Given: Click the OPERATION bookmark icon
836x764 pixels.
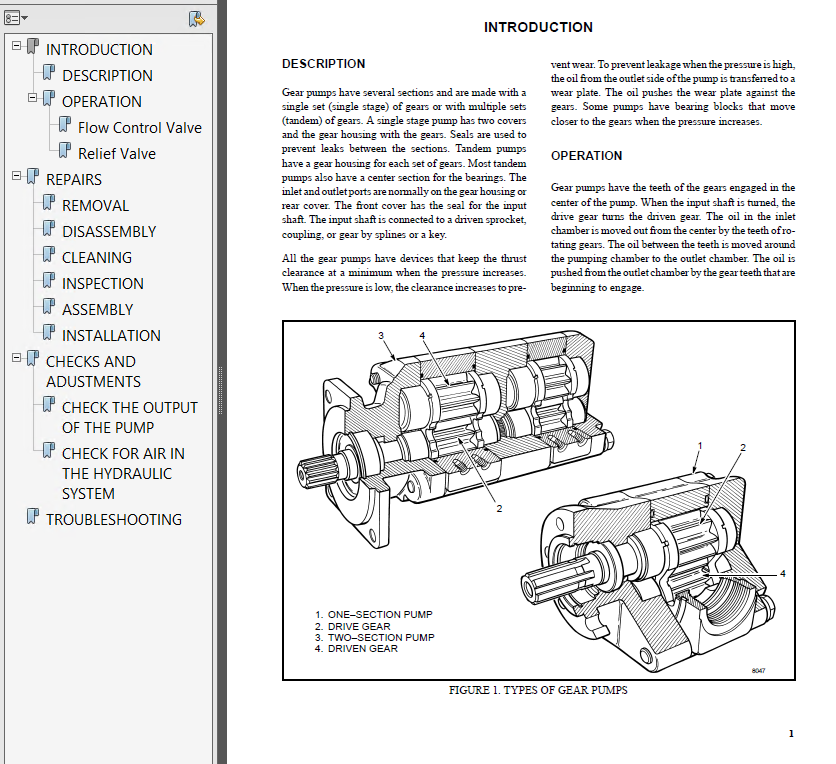Looking at the screenshot, I should coord(49,99).
